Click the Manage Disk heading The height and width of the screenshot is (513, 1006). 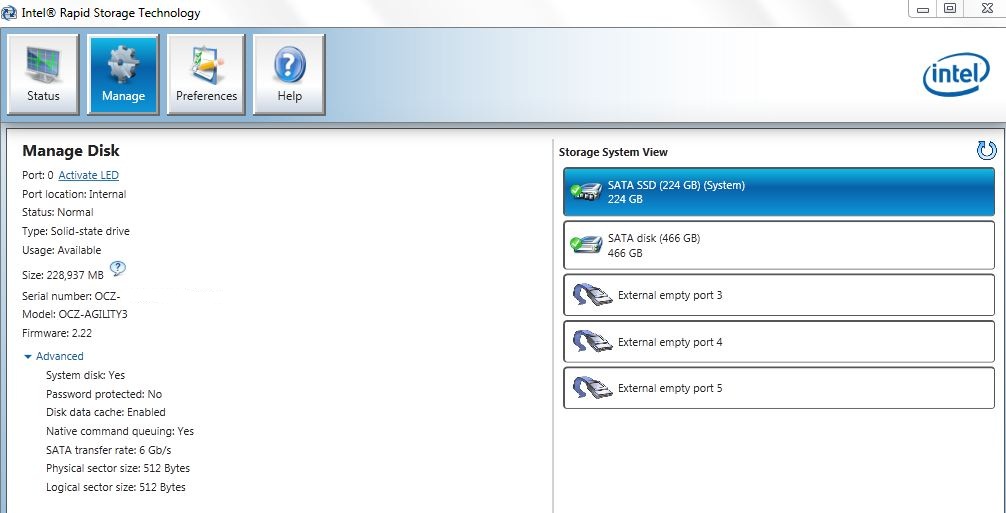pos(71,151)
